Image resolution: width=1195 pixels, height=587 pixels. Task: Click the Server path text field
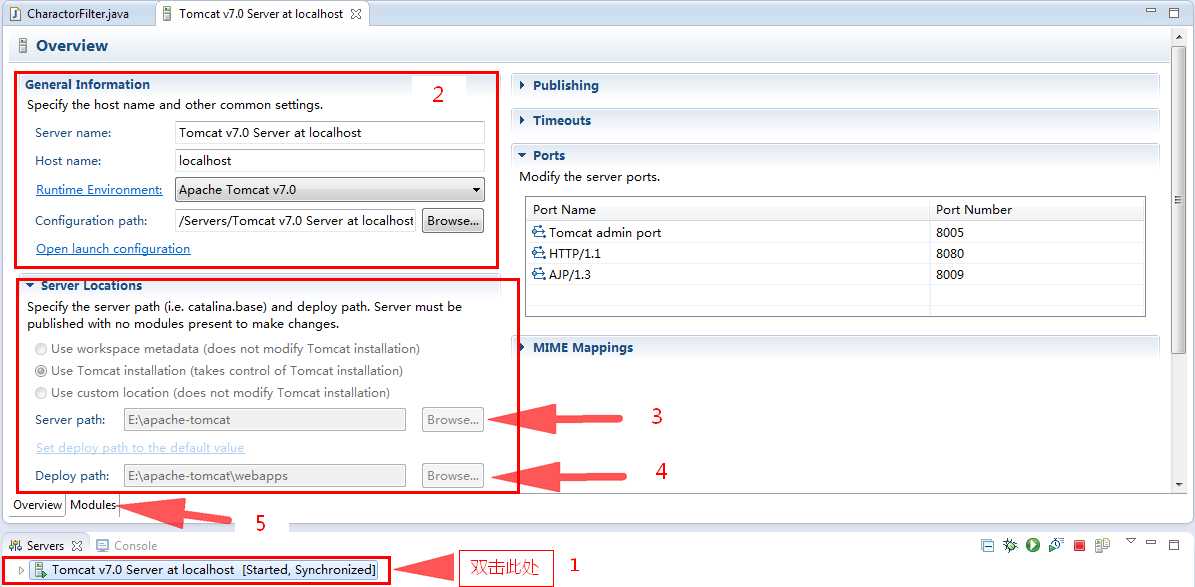coord(264,420)
